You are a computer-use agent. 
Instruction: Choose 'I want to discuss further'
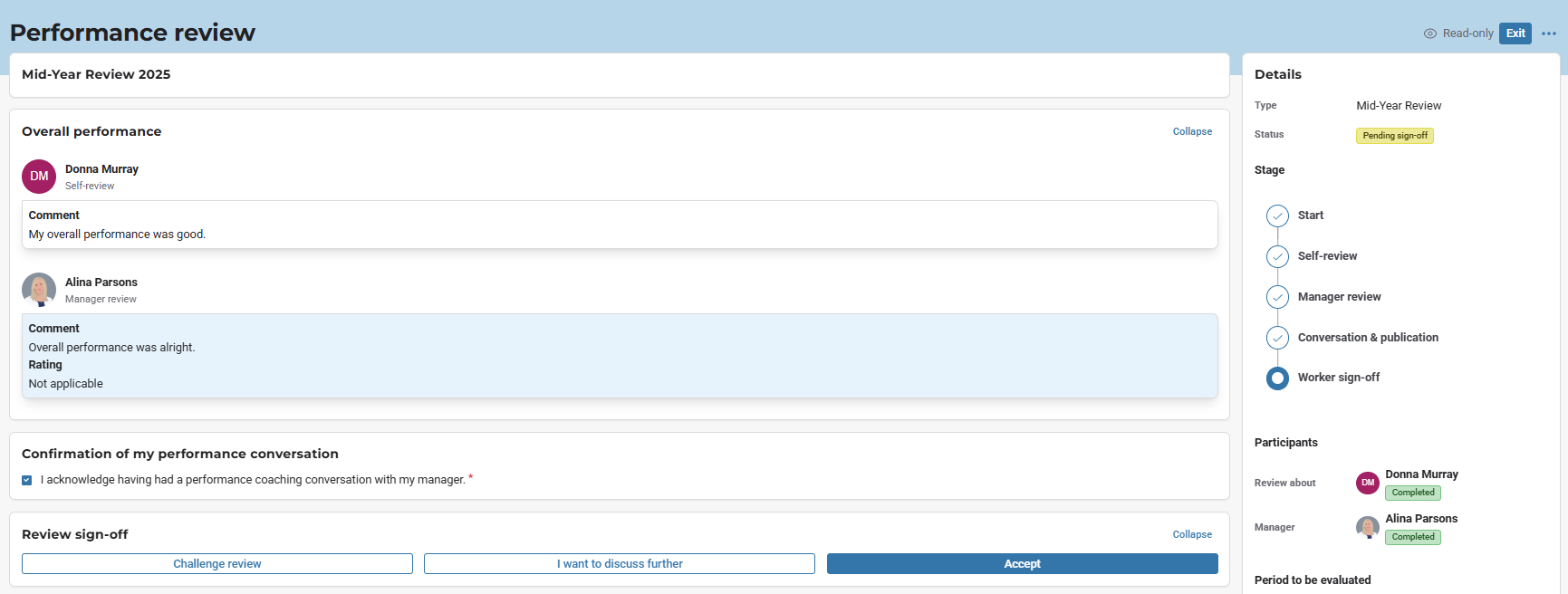pyautogui.click(x=620, y=564)
